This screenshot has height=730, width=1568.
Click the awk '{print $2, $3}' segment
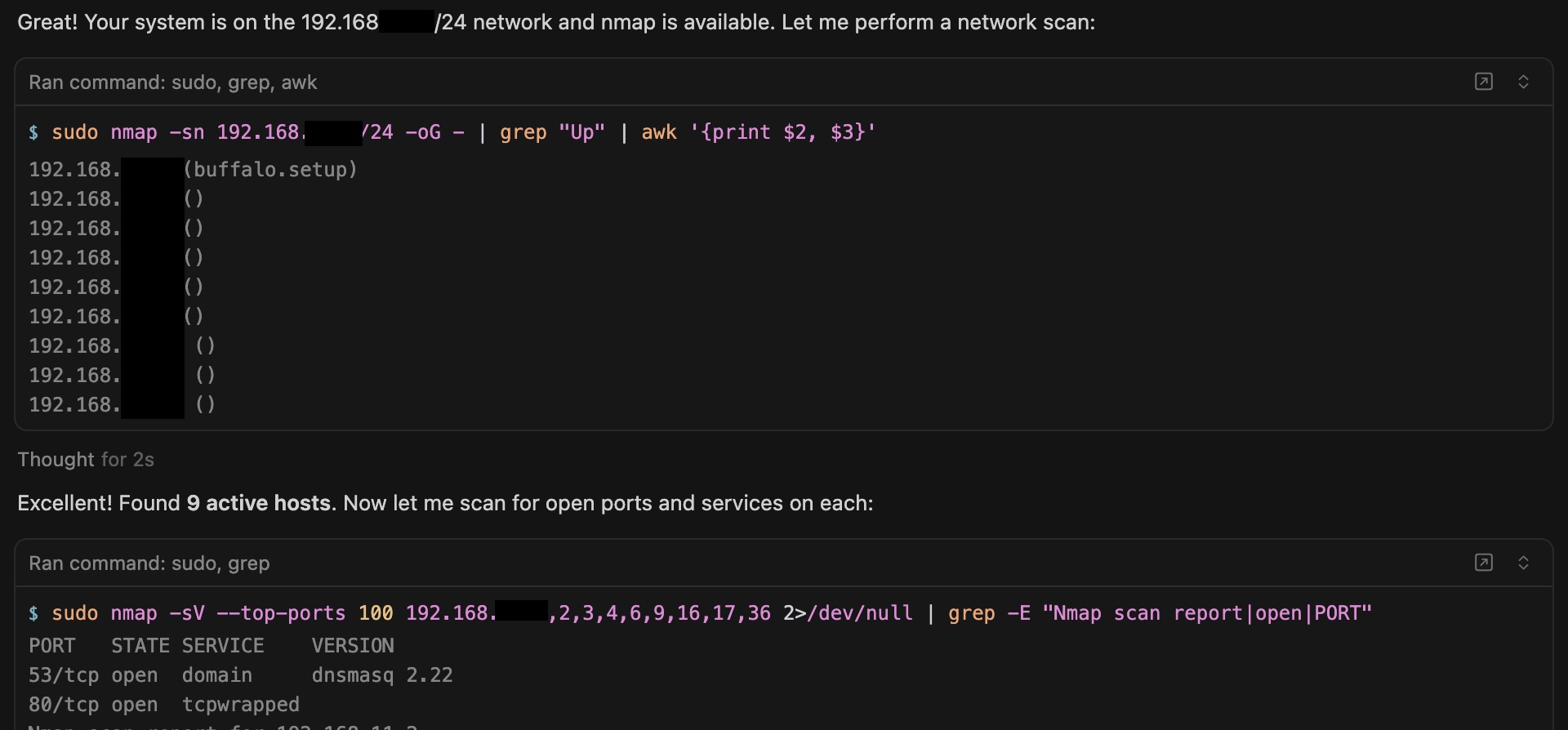click(x=758, y=132)
